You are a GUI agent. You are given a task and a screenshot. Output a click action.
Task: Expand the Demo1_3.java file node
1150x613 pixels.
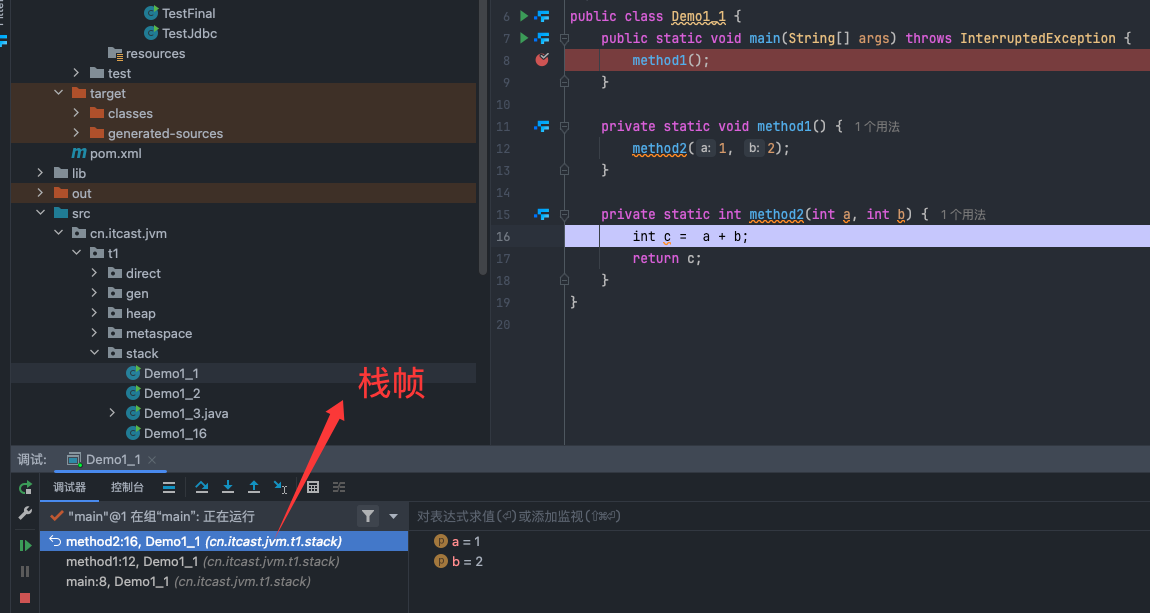pyautogui.click(x=113, y=413)
